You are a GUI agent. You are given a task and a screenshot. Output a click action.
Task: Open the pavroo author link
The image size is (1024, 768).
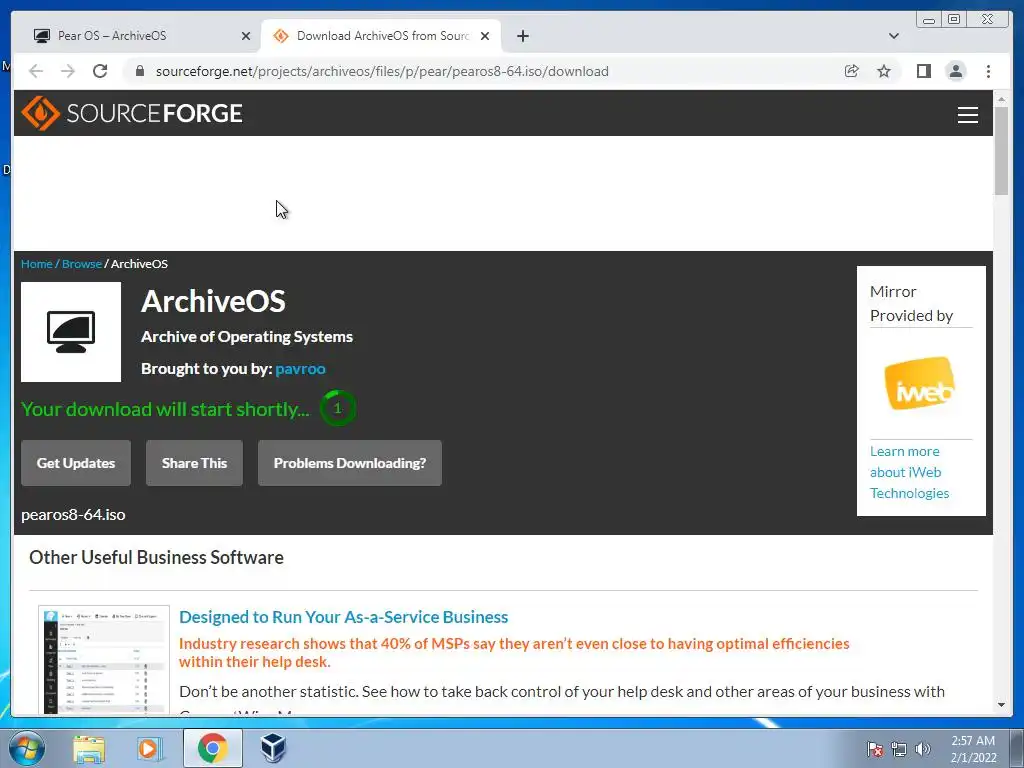pyautogui.click(x=300, y=368)
